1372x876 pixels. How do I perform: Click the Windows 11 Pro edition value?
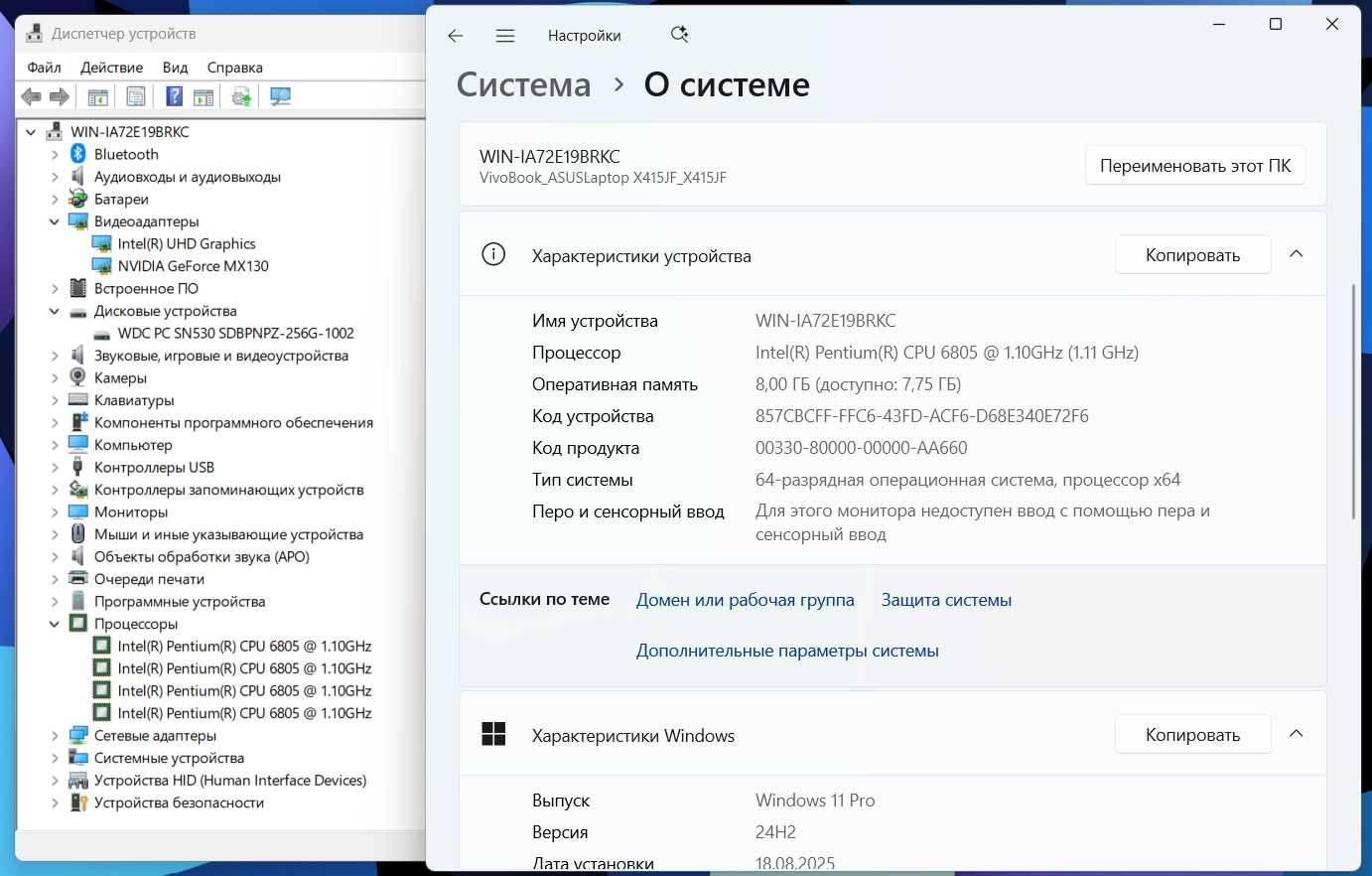tap(815, 801)
